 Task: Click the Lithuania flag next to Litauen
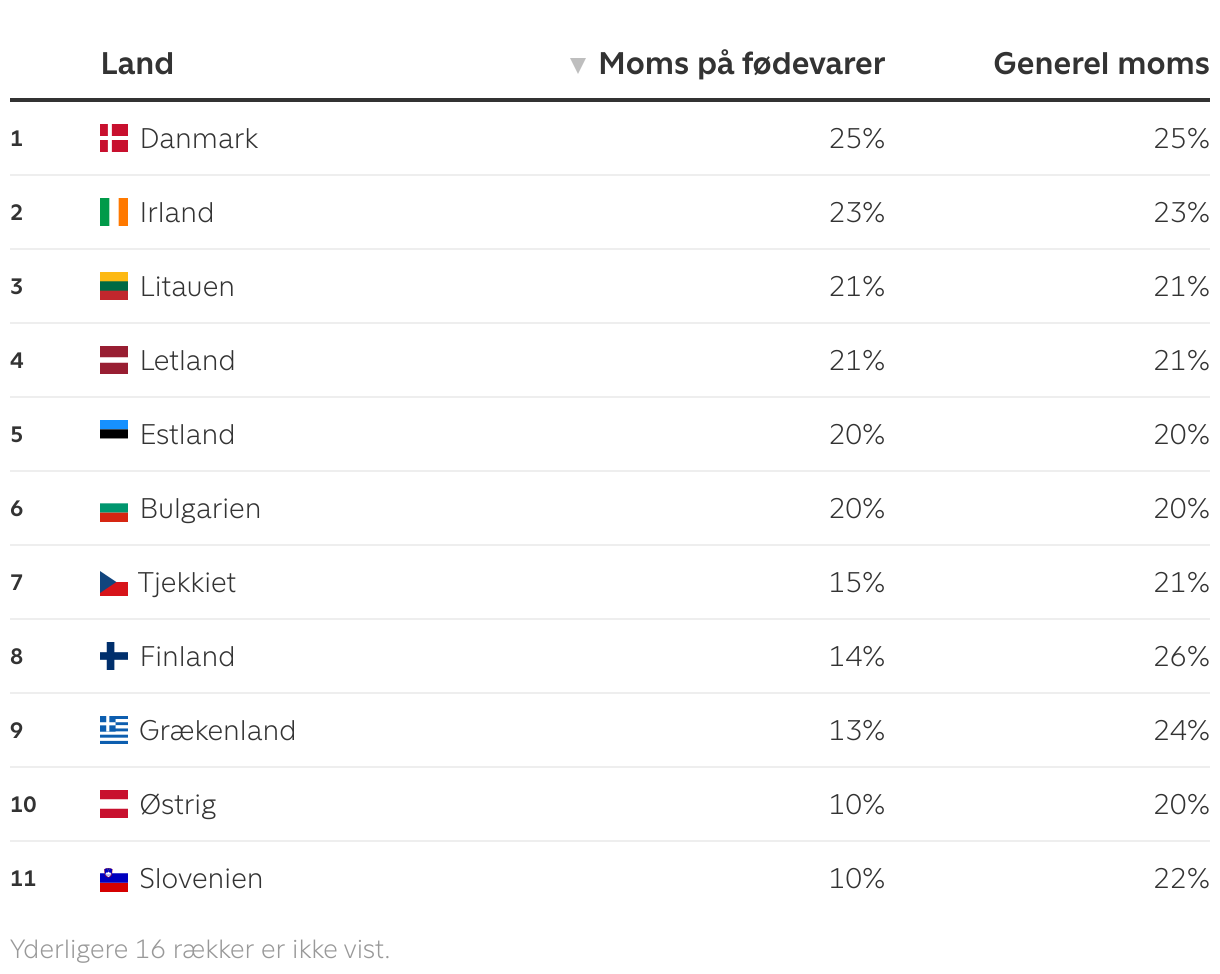[x=114, y=286]
